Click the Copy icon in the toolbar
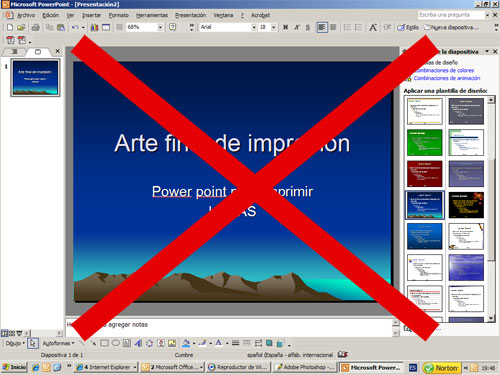500x375 pixels. click(49, 27)
